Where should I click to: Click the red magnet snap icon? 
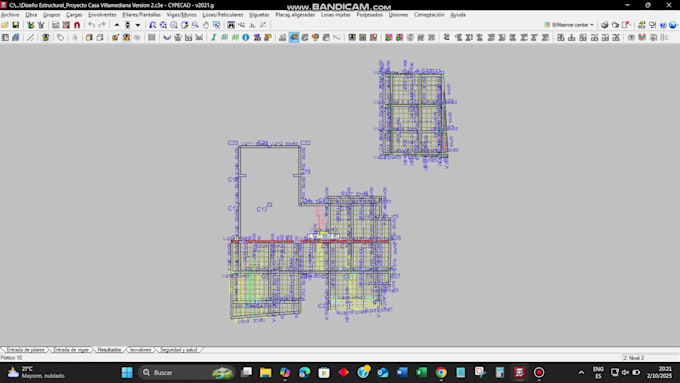pyautogui.click(x=77, y=25)
